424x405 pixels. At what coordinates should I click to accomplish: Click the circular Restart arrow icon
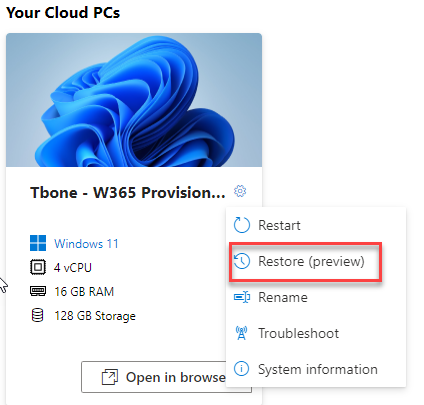click(241, 225)
